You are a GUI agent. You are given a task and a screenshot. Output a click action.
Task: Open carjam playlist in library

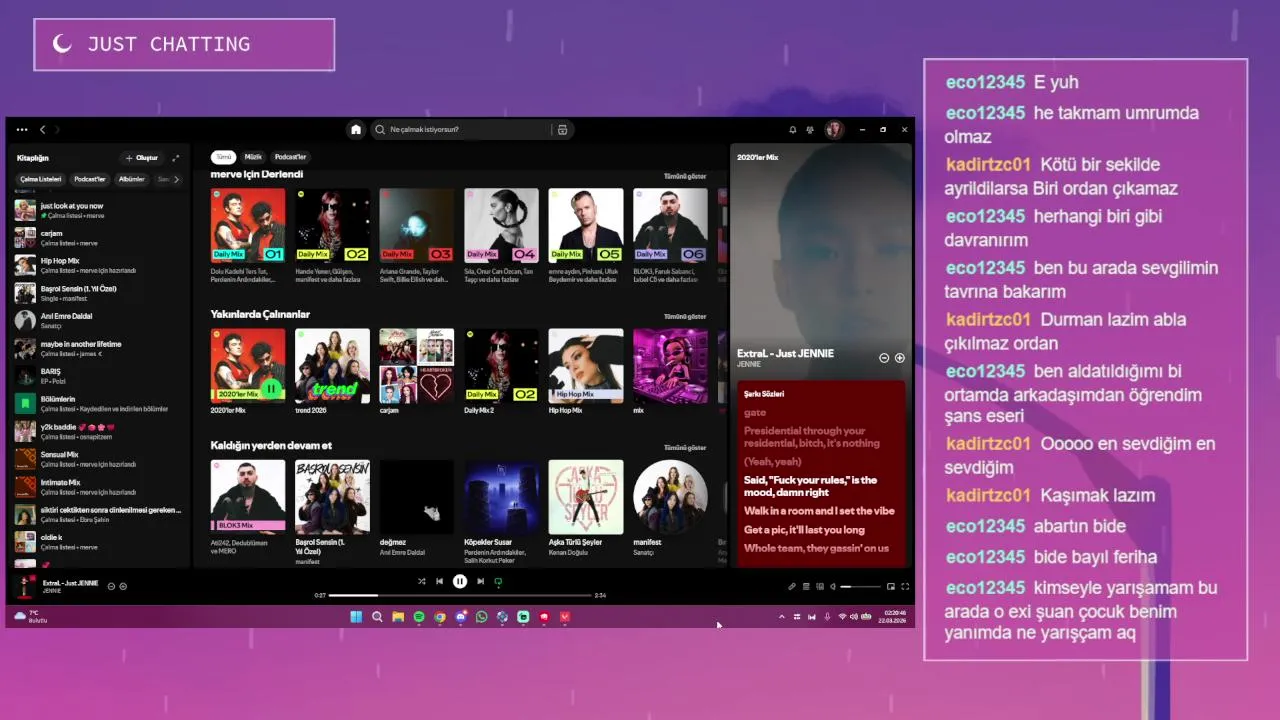[x=98, y=238]
